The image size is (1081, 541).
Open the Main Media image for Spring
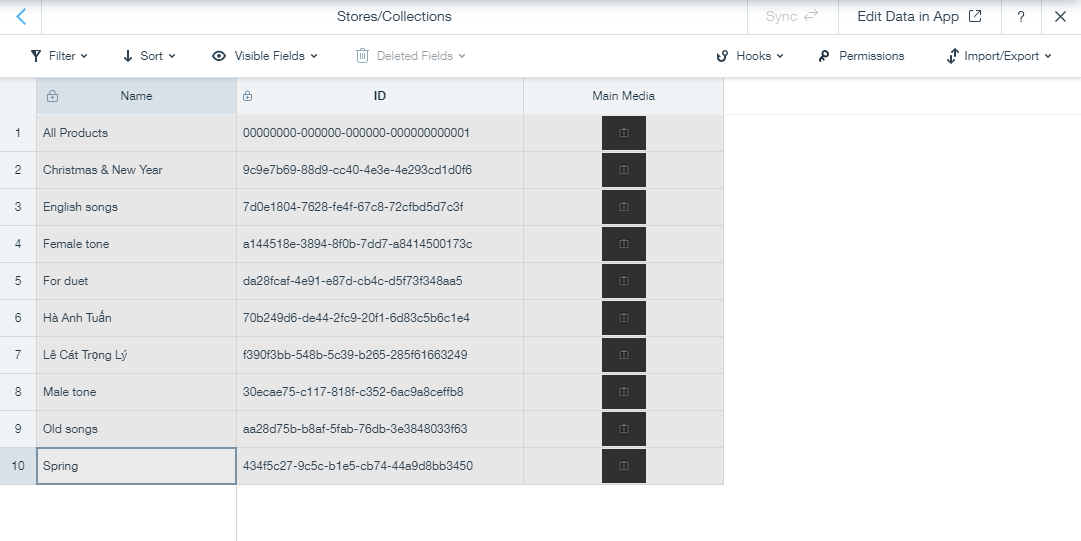coord(624,466)
